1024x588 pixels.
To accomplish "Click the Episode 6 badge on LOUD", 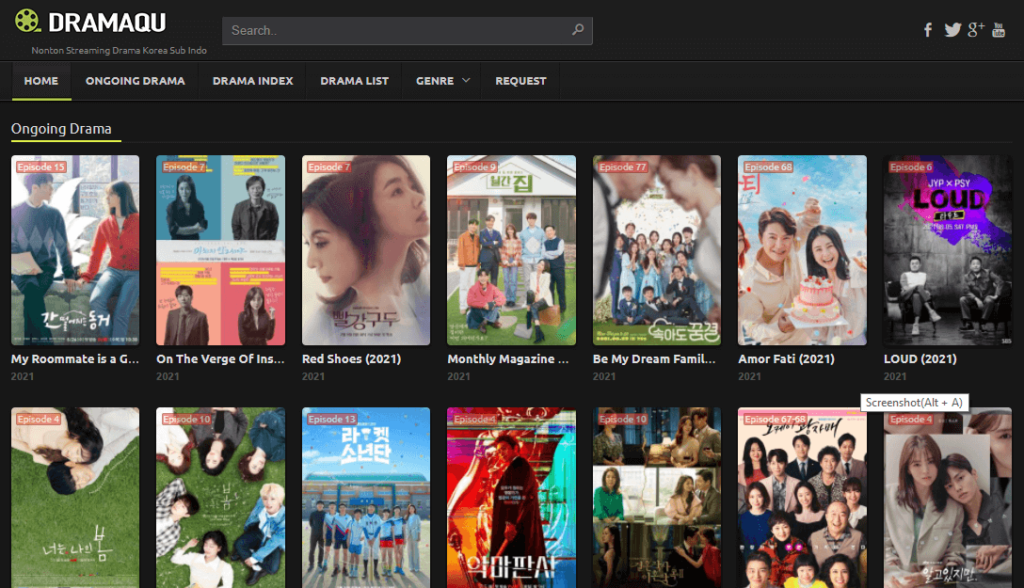I will (x=910, y=167).
